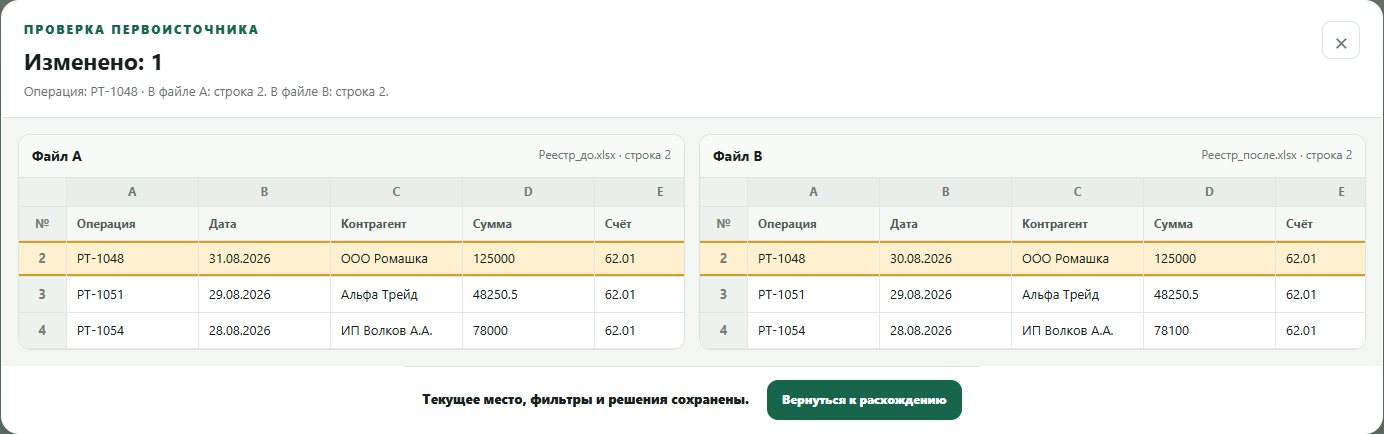Viewport: 1384px width, 434px height.
Task: Click № header in Файл B
Action: pyautogui.click(x=724, y=224)
